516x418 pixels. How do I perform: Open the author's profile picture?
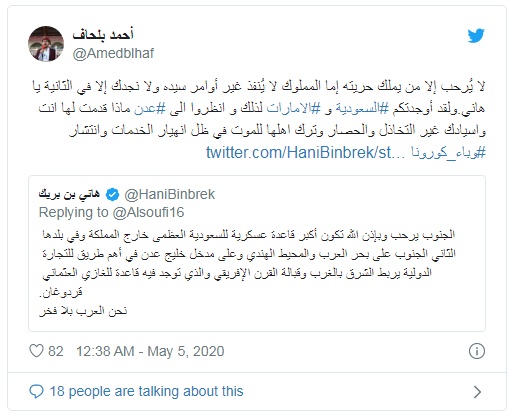(46, 44)
